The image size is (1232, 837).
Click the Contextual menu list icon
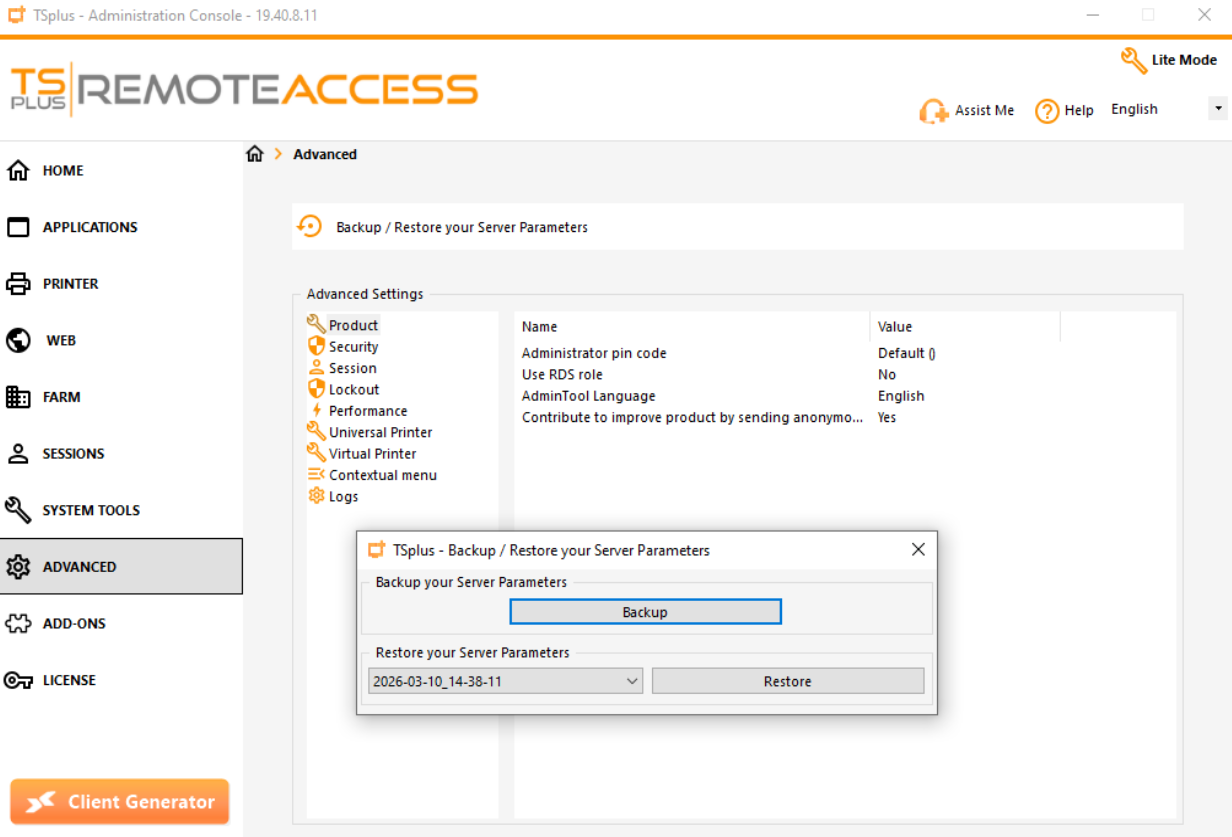click(x=316, y=475)
